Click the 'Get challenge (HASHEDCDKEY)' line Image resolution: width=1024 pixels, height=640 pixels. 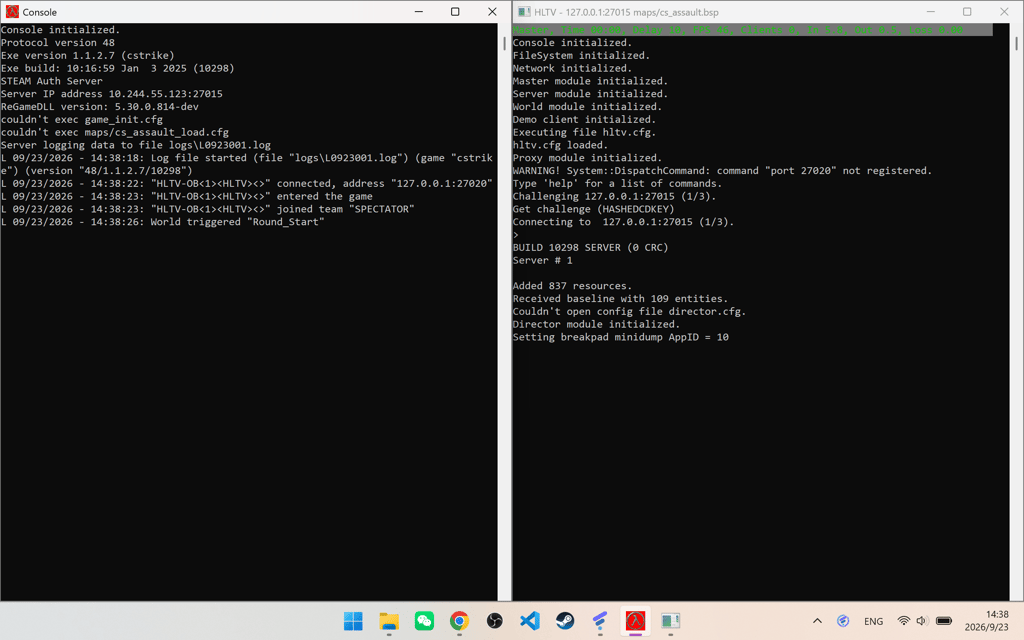594,209
